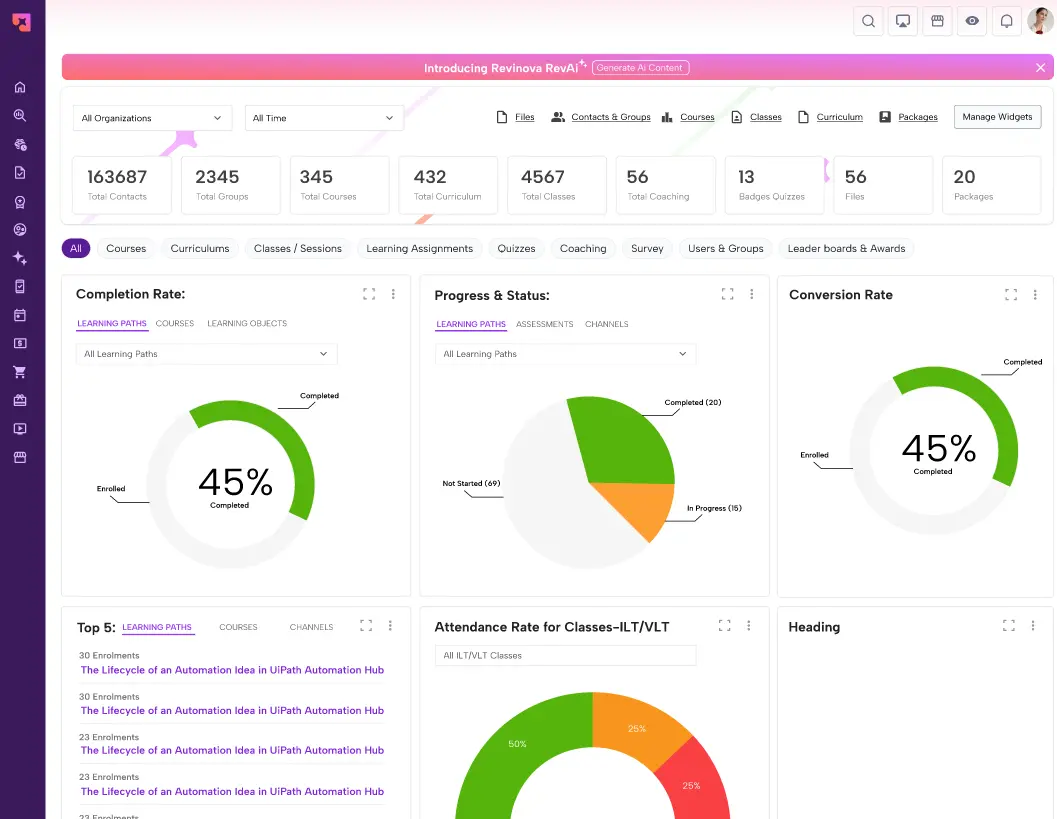Screen dimensions: 1057x819
Task: Toggle the eye preview icon in header
Action: (972, 21)
